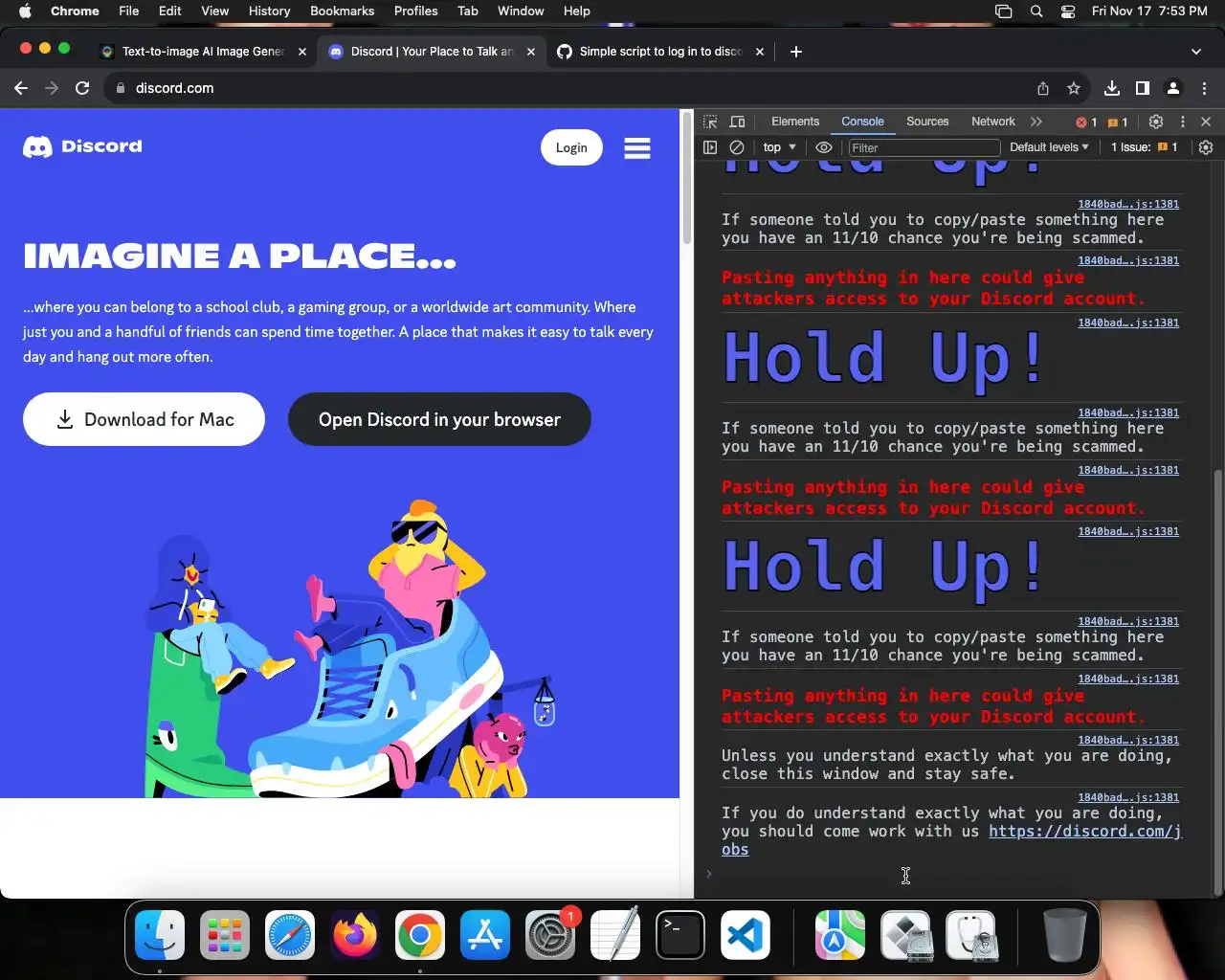Viewport: 1225px width, 980px height.
Task: Open System Settings from the Dock
Action: pos(550,935)
